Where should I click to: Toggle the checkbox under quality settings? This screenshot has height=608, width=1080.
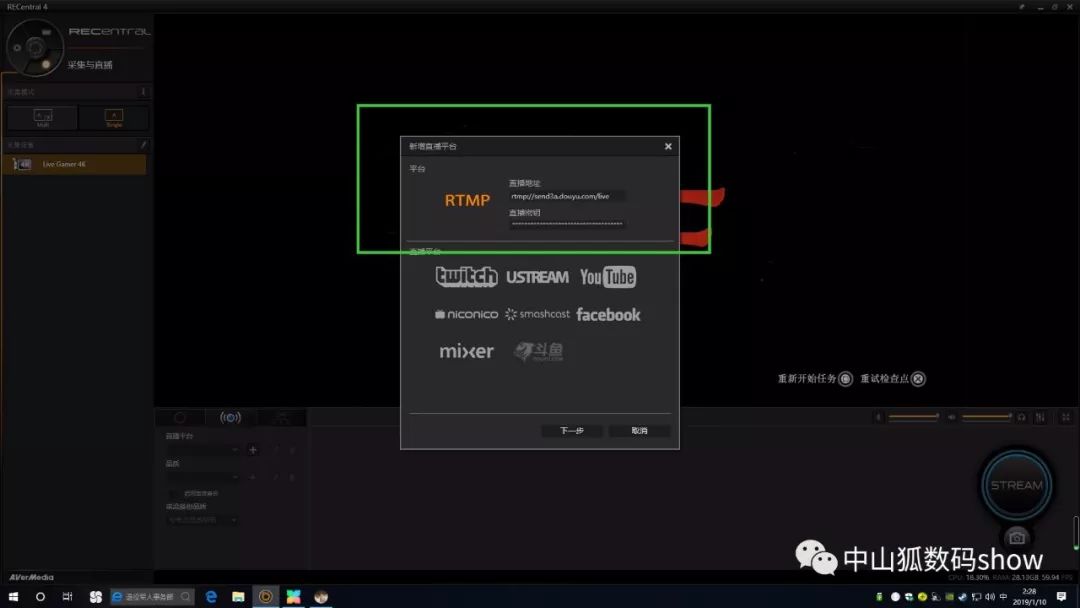pyautogui.click(x=172, y=493)
